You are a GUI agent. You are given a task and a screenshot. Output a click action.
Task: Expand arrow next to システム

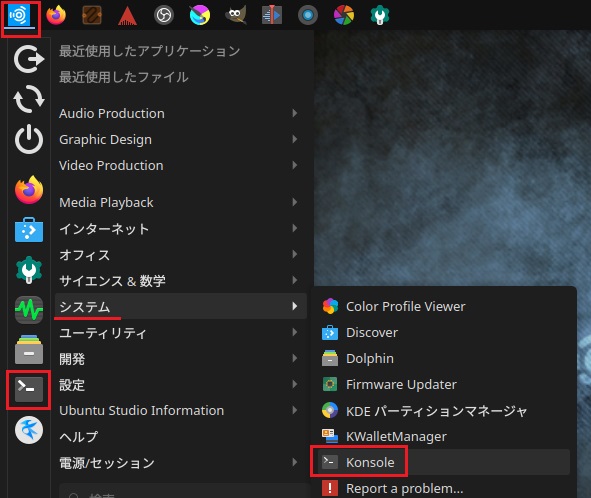[x=294, y=306]
